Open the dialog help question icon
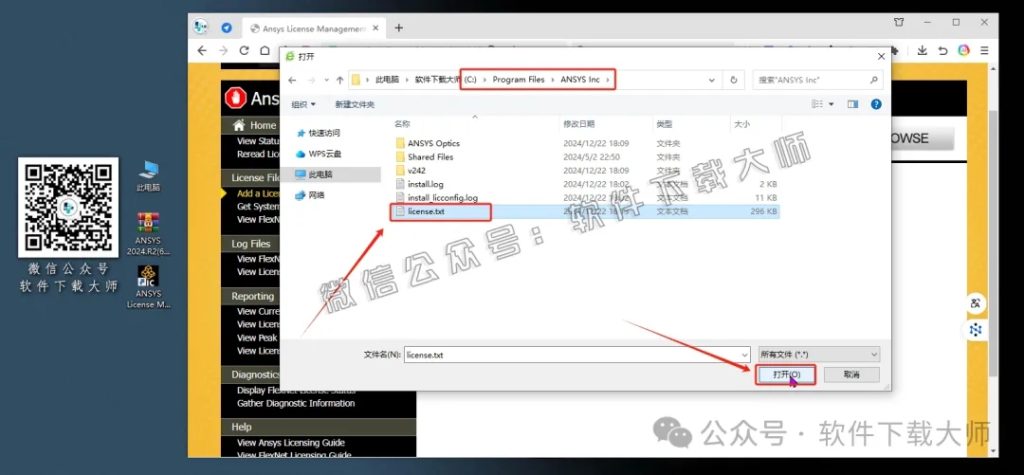This screenshot has width=1024, height=475. click(x=876, y=104)
